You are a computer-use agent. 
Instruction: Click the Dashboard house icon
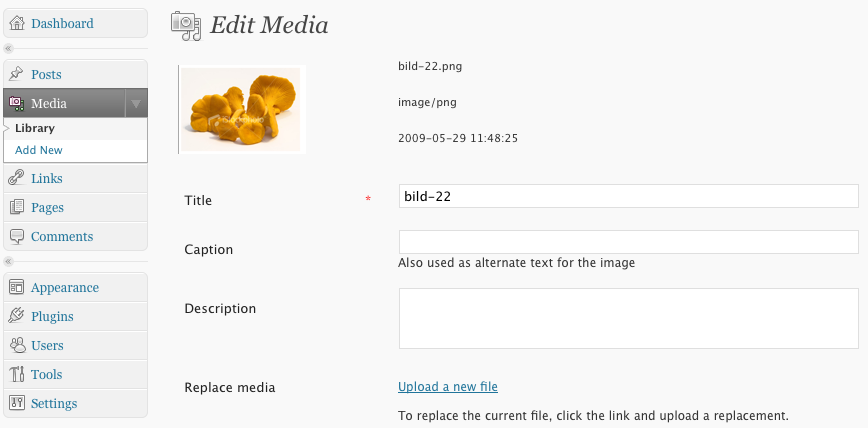coord(17,23)
